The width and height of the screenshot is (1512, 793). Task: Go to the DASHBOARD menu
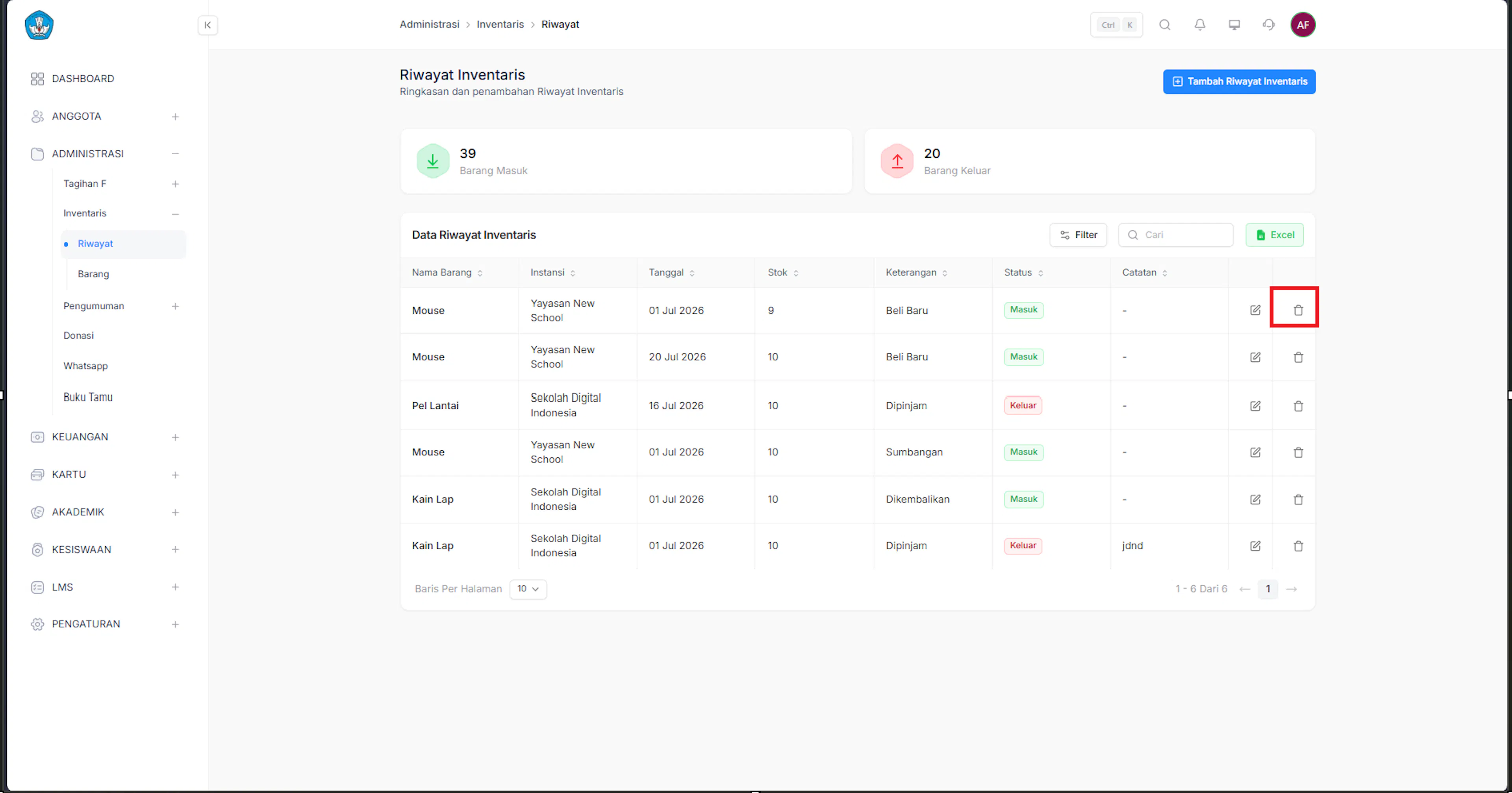tap(83, 79)
